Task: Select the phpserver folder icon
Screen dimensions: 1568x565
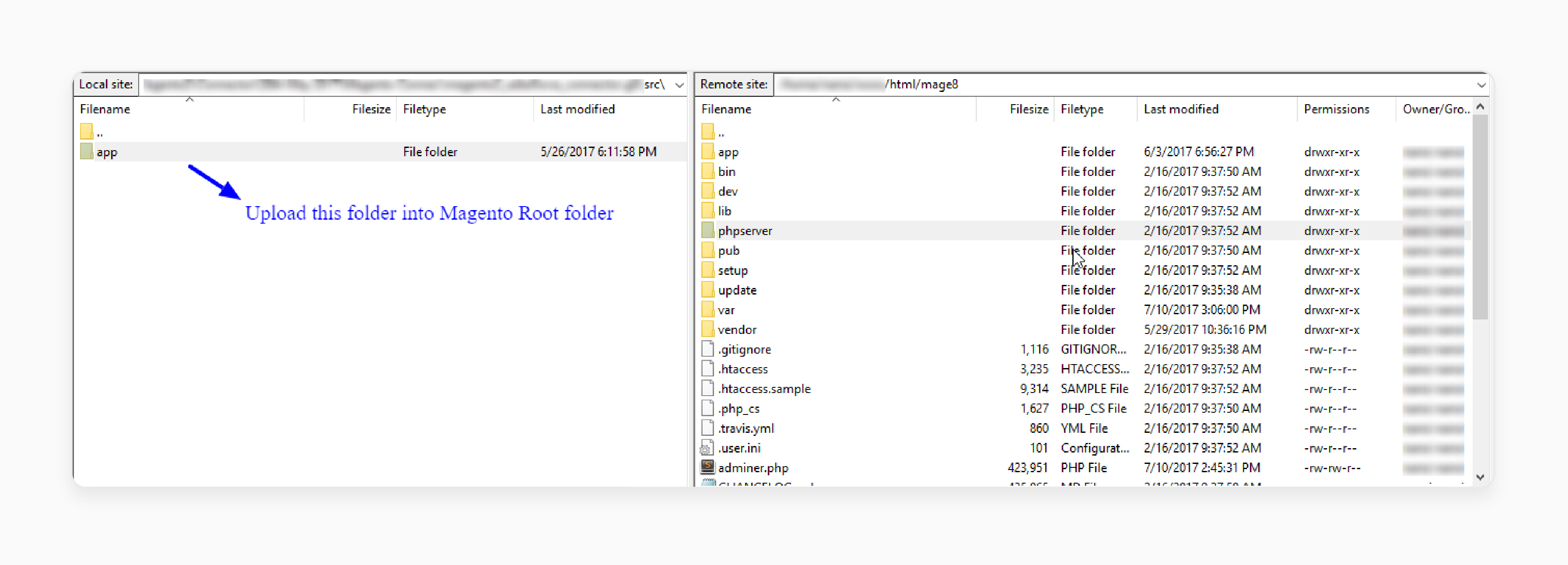Action: coord(707,230)
